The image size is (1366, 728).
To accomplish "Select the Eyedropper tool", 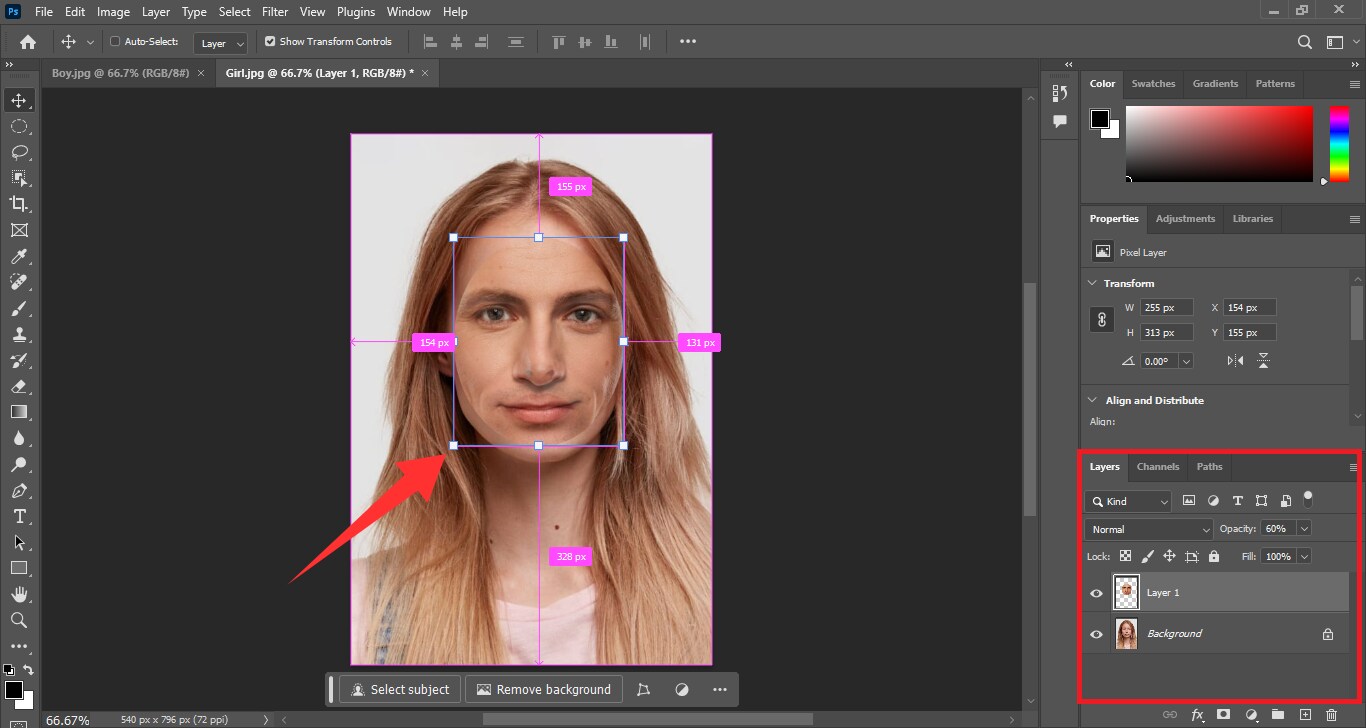I will click(19, 256).
